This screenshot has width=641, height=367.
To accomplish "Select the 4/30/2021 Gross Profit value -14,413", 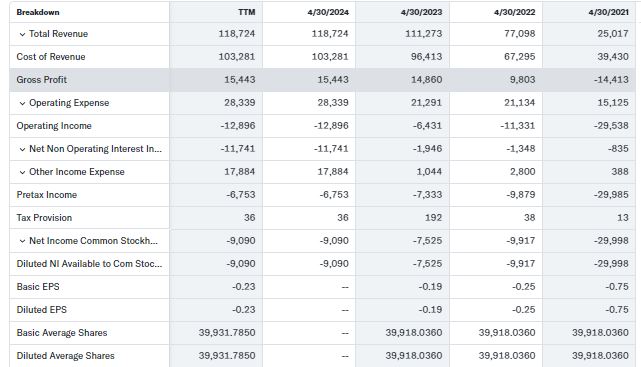I will pyautogui.click(x=611, y=80).
